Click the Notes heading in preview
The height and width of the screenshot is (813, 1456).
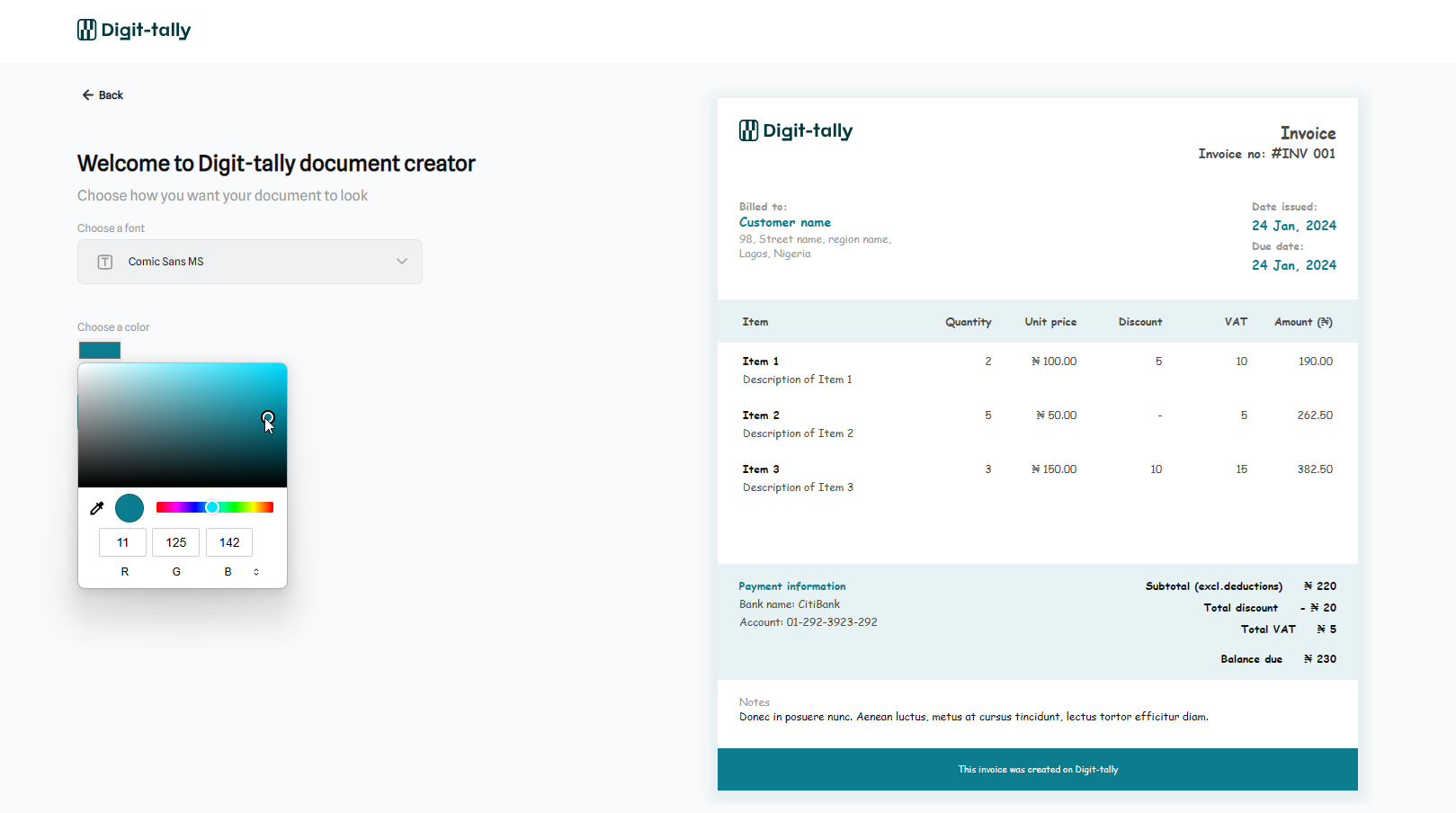[755, 702]
